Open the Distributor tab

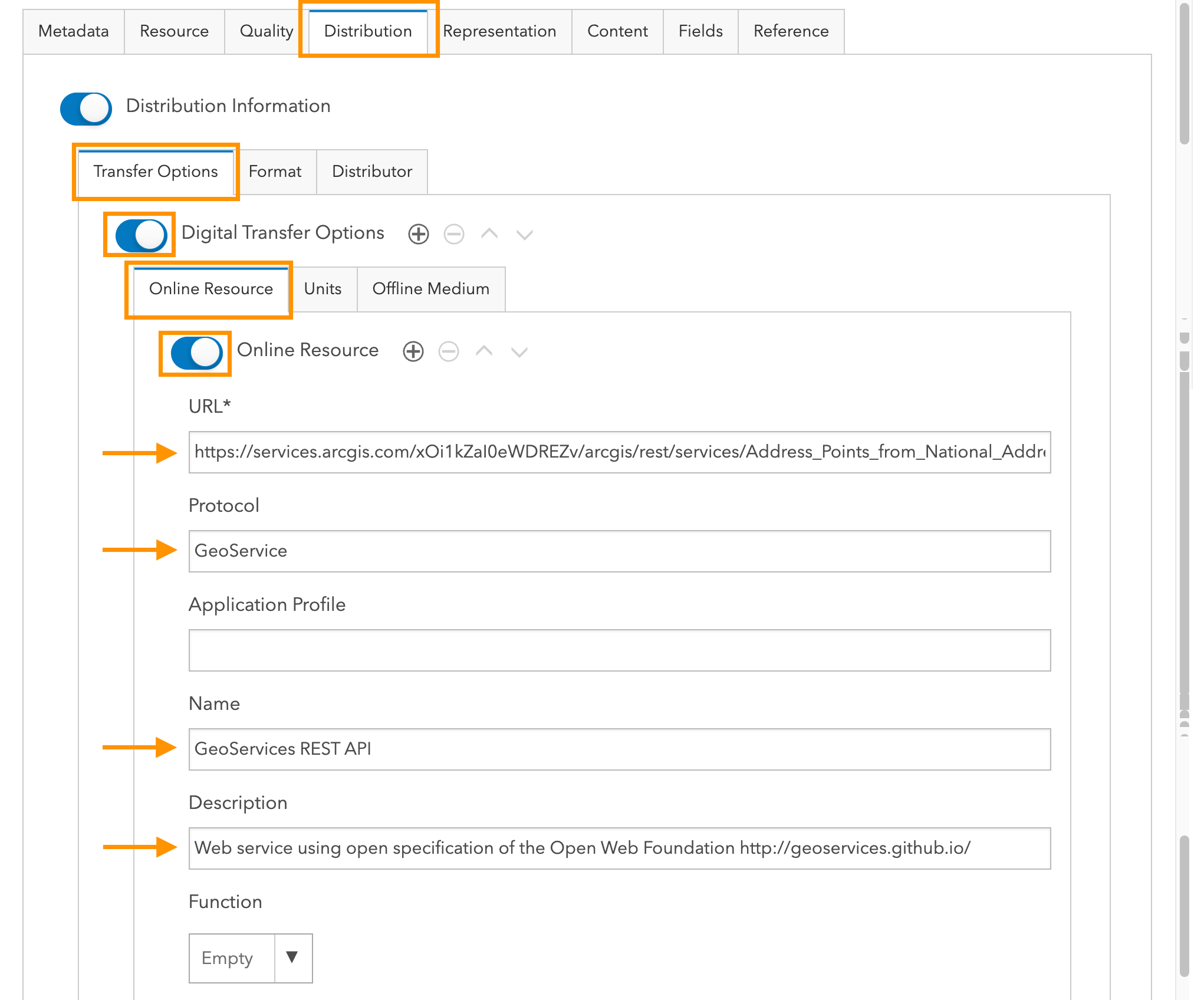click(372, 172)
